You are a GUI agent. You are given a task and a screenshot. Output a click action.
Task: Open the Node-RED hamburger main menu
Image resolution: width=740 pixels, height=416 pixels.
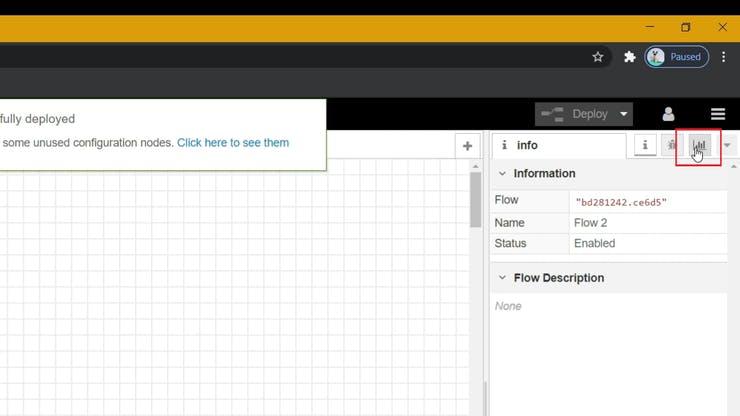point(717,114)
